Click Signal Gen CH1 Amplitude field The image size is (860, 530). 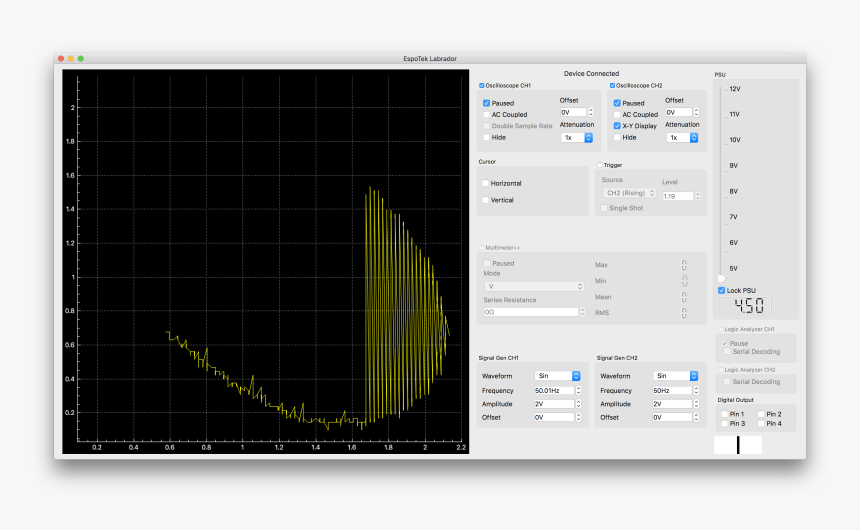coord(554,404)
